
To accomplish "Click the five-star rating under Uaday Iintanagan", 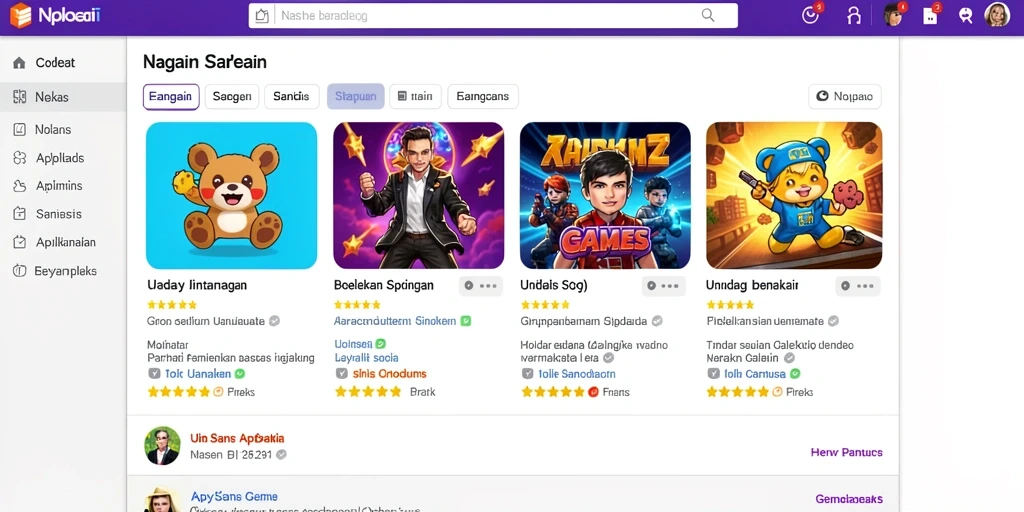I will (x=172, y=305).
